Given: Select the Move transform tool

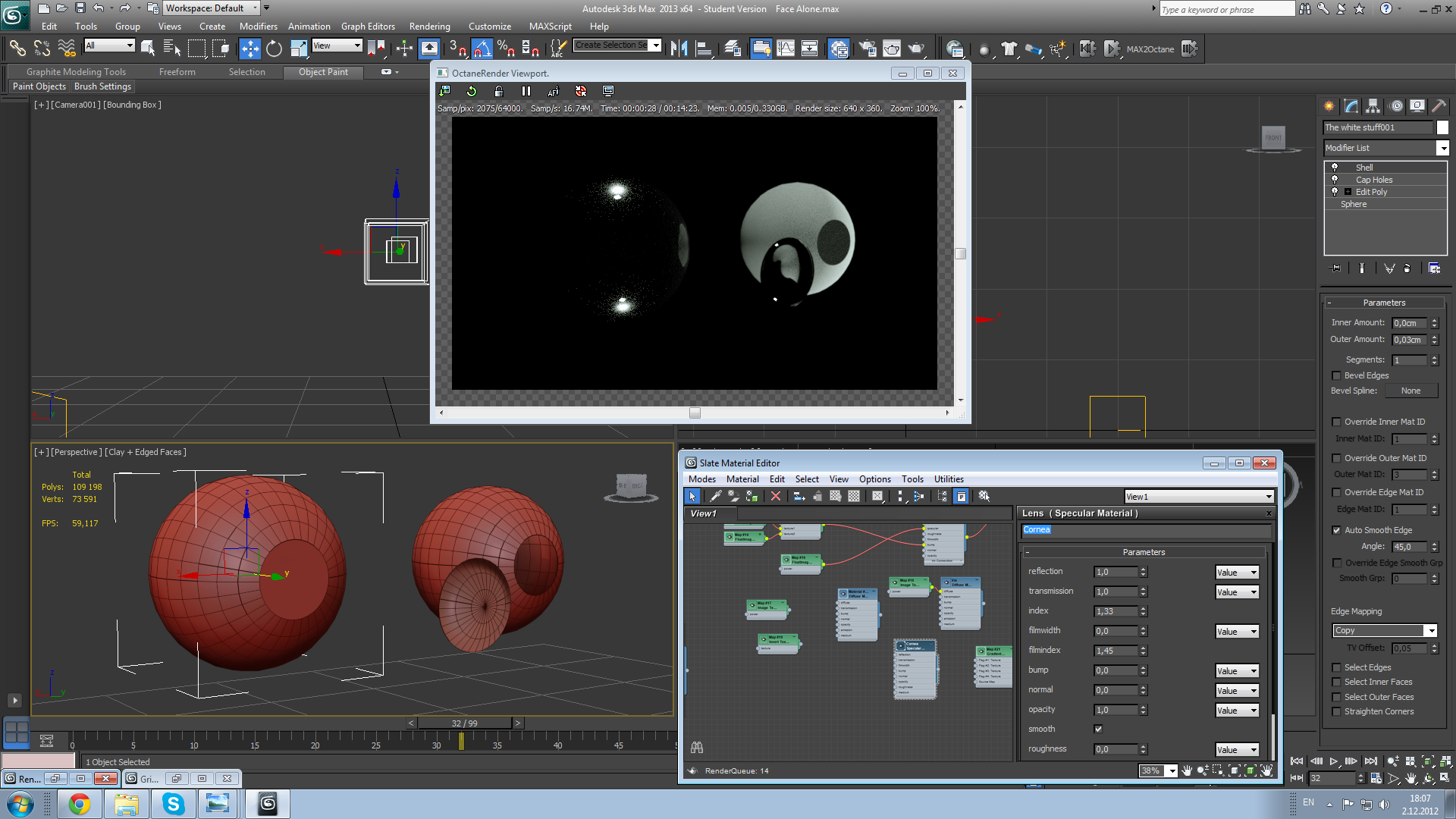Looking at the screenshot, I should tap(249, 49).
